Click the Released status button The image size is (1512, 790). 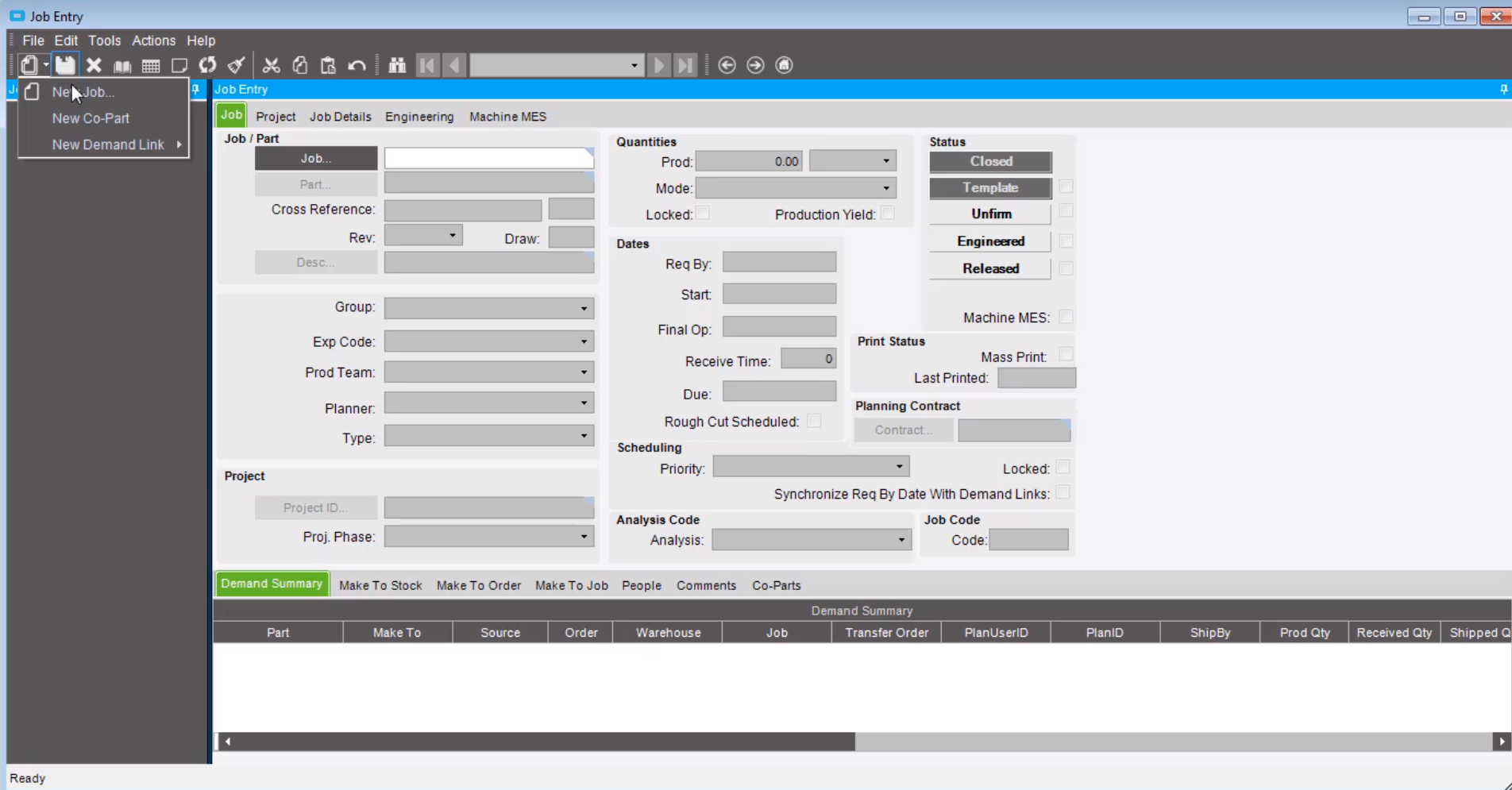pos(989,268)
